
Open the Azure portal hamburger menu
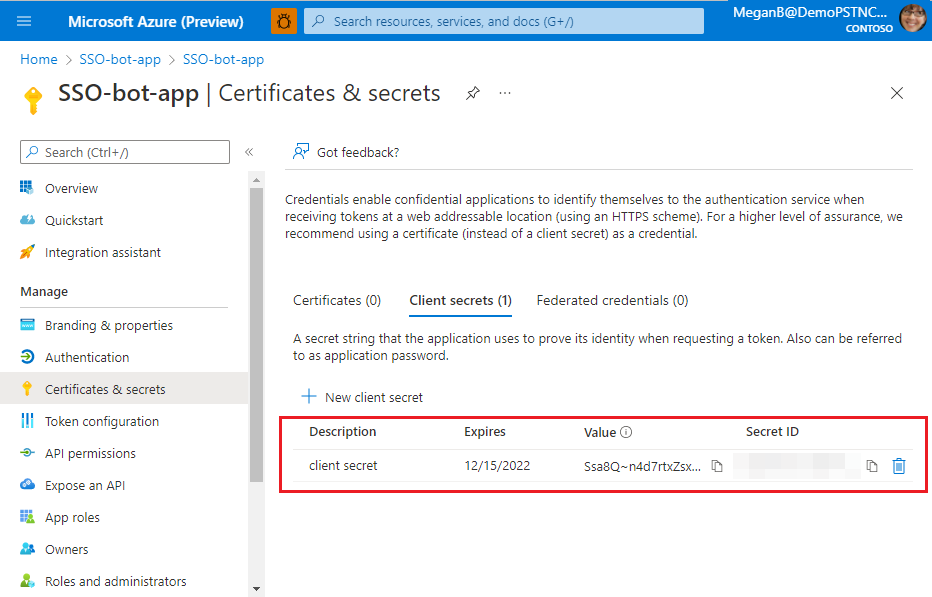[x=25, y=21]
